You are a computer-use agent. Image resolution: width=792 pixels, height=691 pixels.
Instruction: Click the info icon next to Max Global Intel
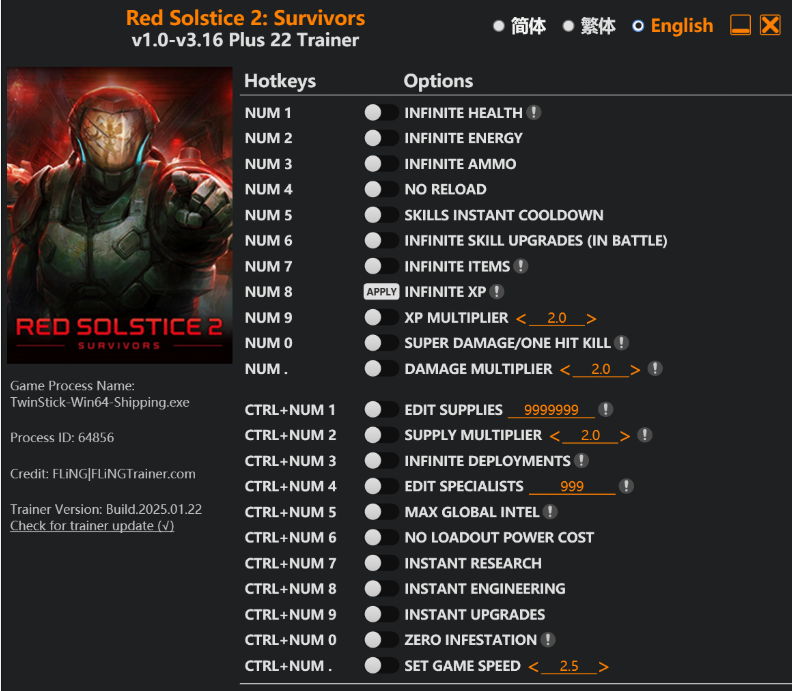pos(550,512)
